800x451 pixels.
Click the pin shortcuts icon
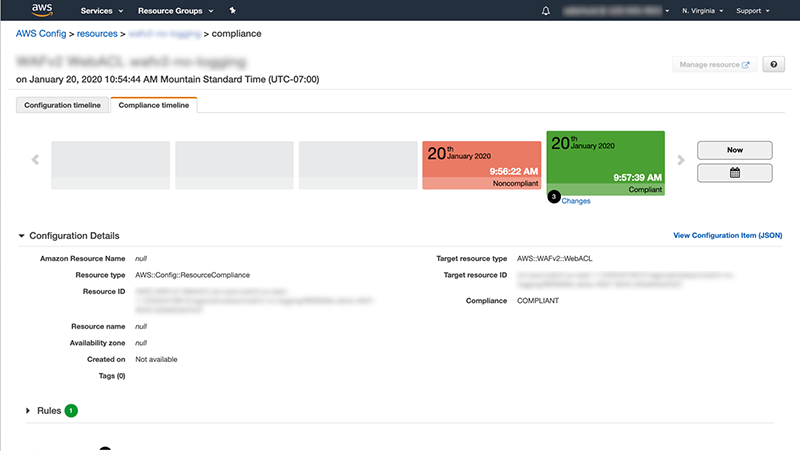click(x=233, y=10)
